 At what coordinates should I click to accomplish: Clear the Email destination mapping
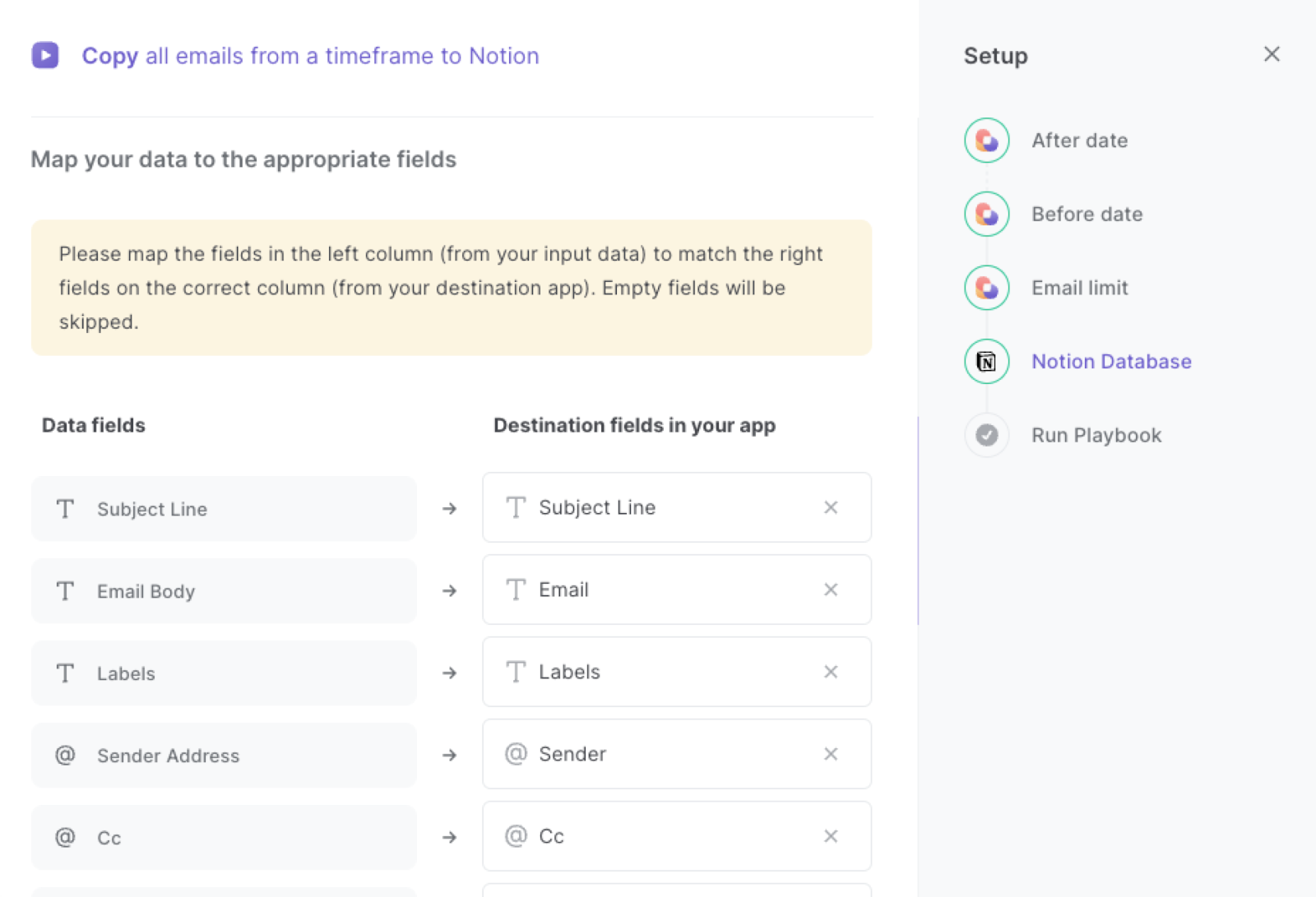831,590
